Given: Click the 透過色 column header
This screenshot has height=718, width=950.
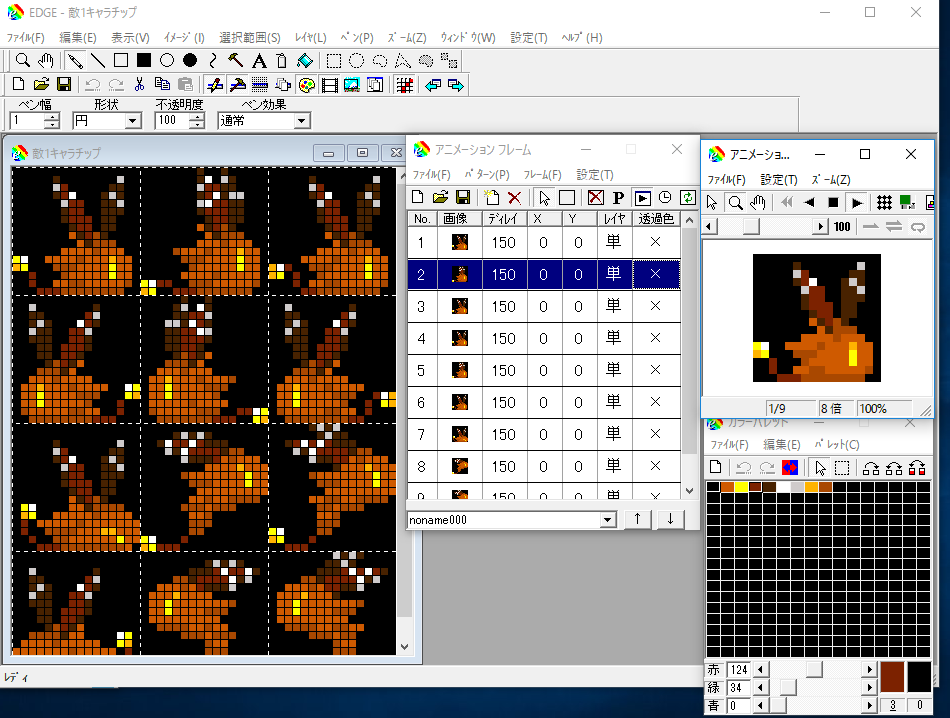Looking at the screenshot, I should click(x=656, y=219).
